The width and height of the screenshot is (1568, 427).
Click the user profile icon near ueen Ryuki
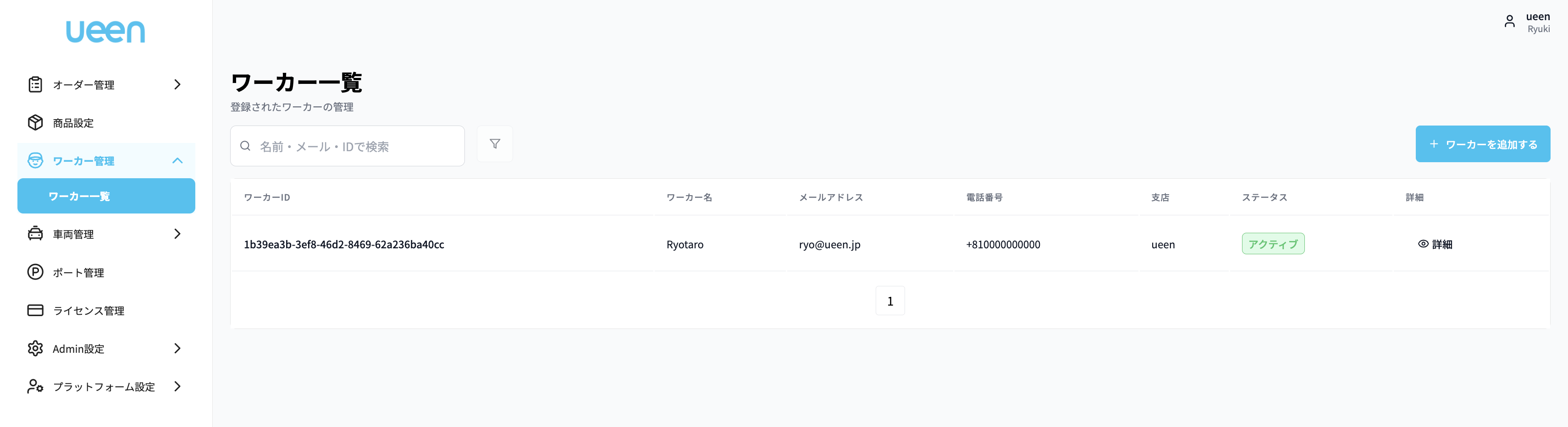coord(1510,20)
